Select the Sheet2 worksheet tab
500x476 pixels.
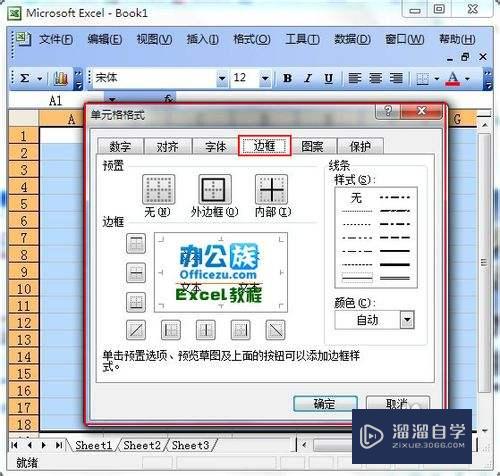point(142,445)
